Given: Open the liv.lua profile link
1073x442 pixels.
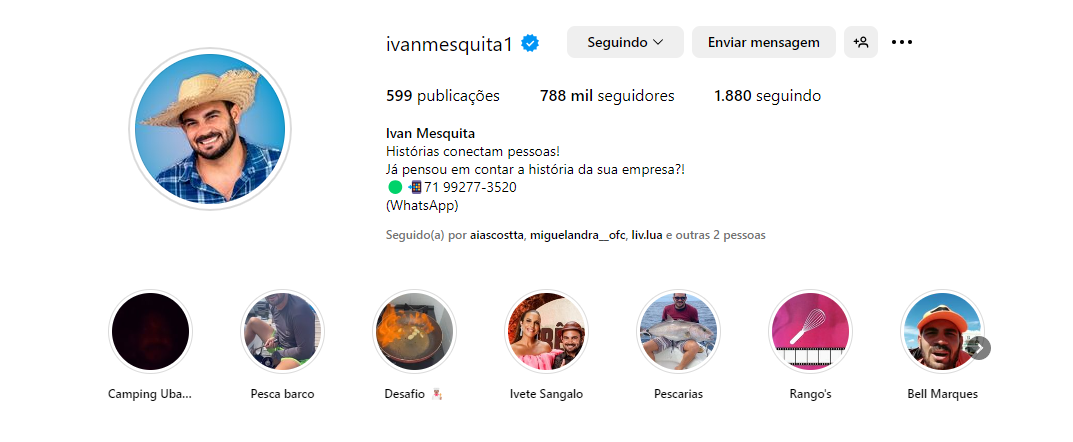Looking at the screenshot, I should pyautogui.click(x=647, y=235).
